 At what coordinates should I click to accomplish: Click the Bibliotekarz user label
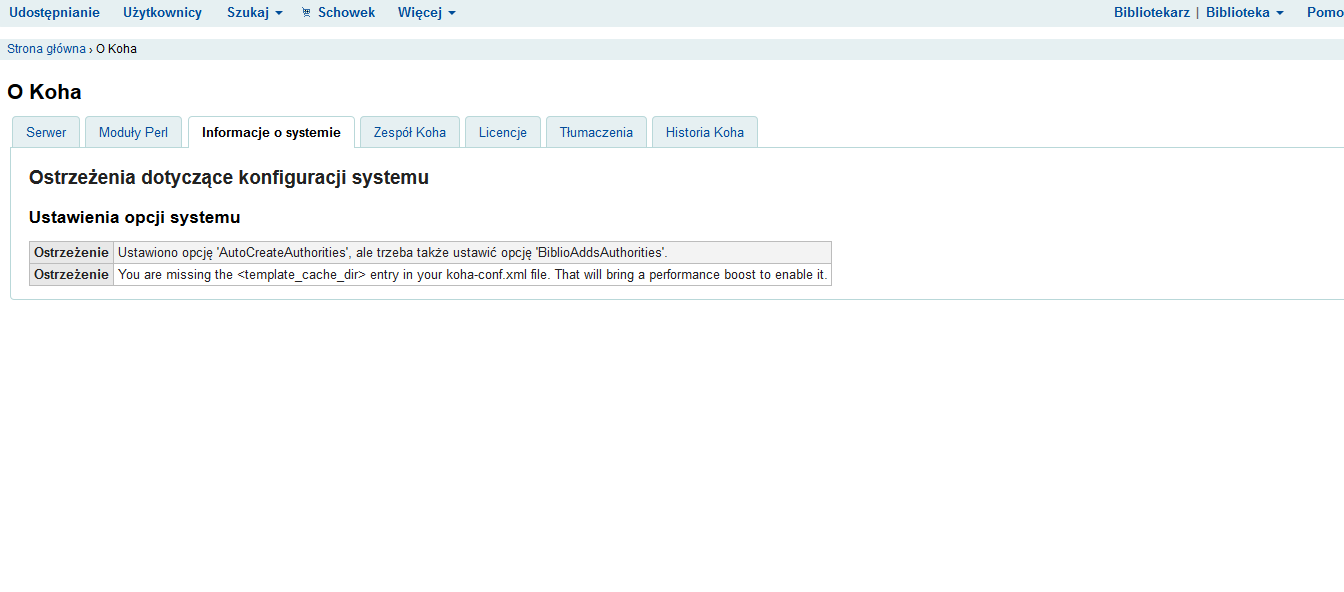click(1151, 12)
